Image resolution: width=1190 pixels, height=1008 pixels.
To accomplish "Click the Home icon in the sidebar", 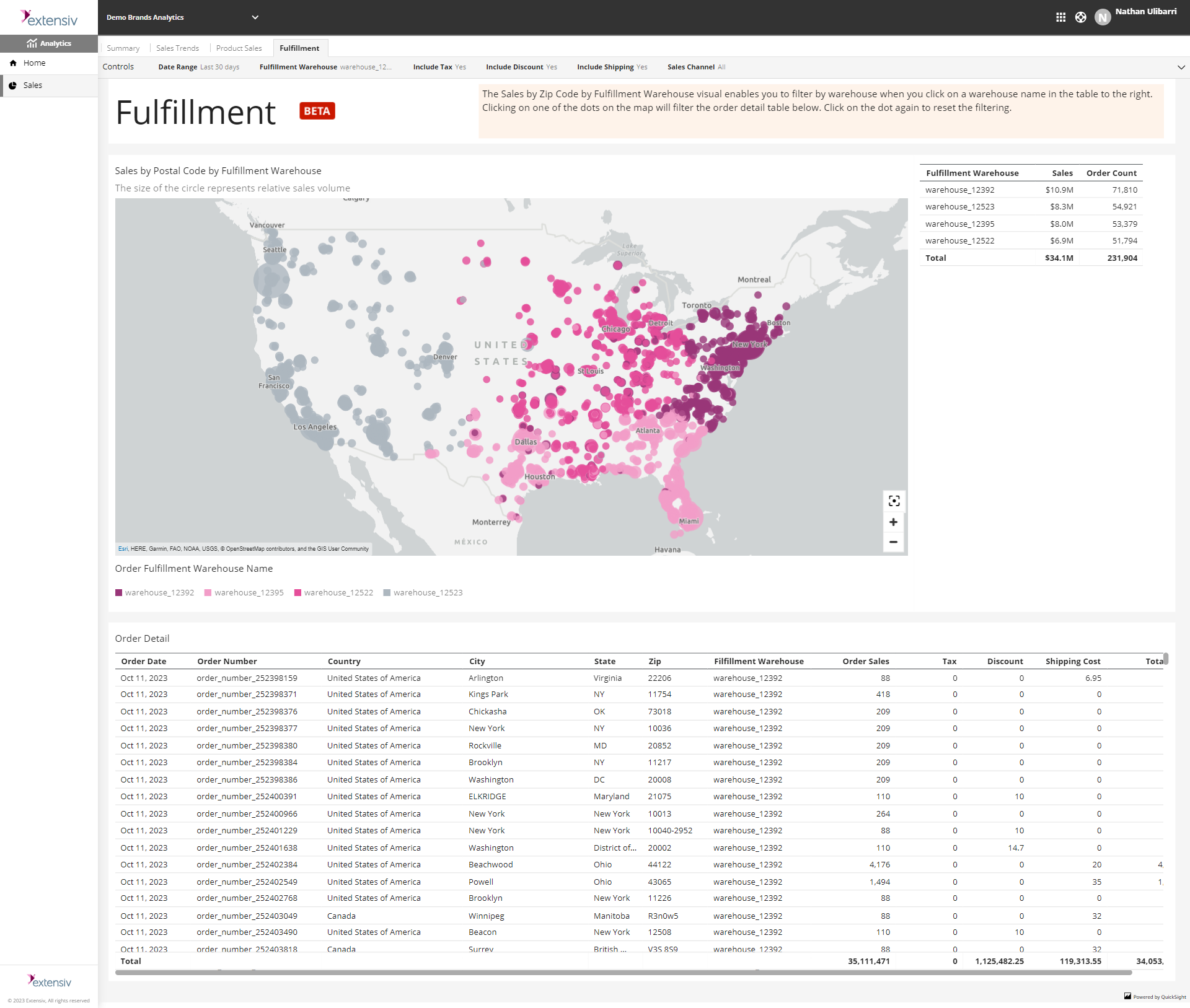I will pyautogui.click(x=14, y=63).
